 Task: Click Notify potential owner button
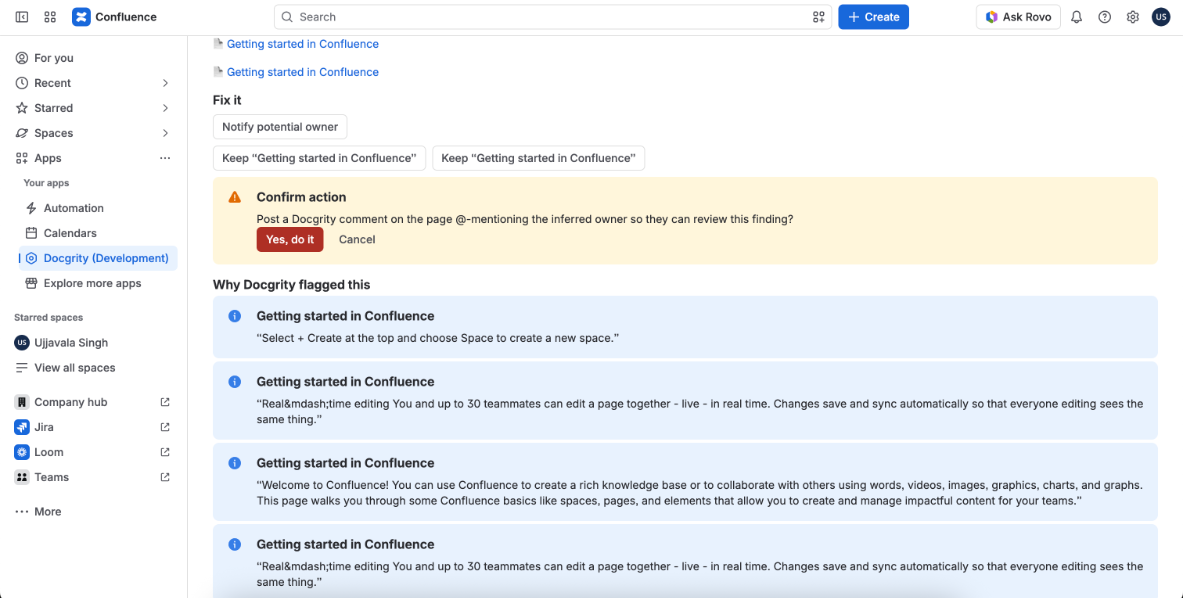(280, 127)
